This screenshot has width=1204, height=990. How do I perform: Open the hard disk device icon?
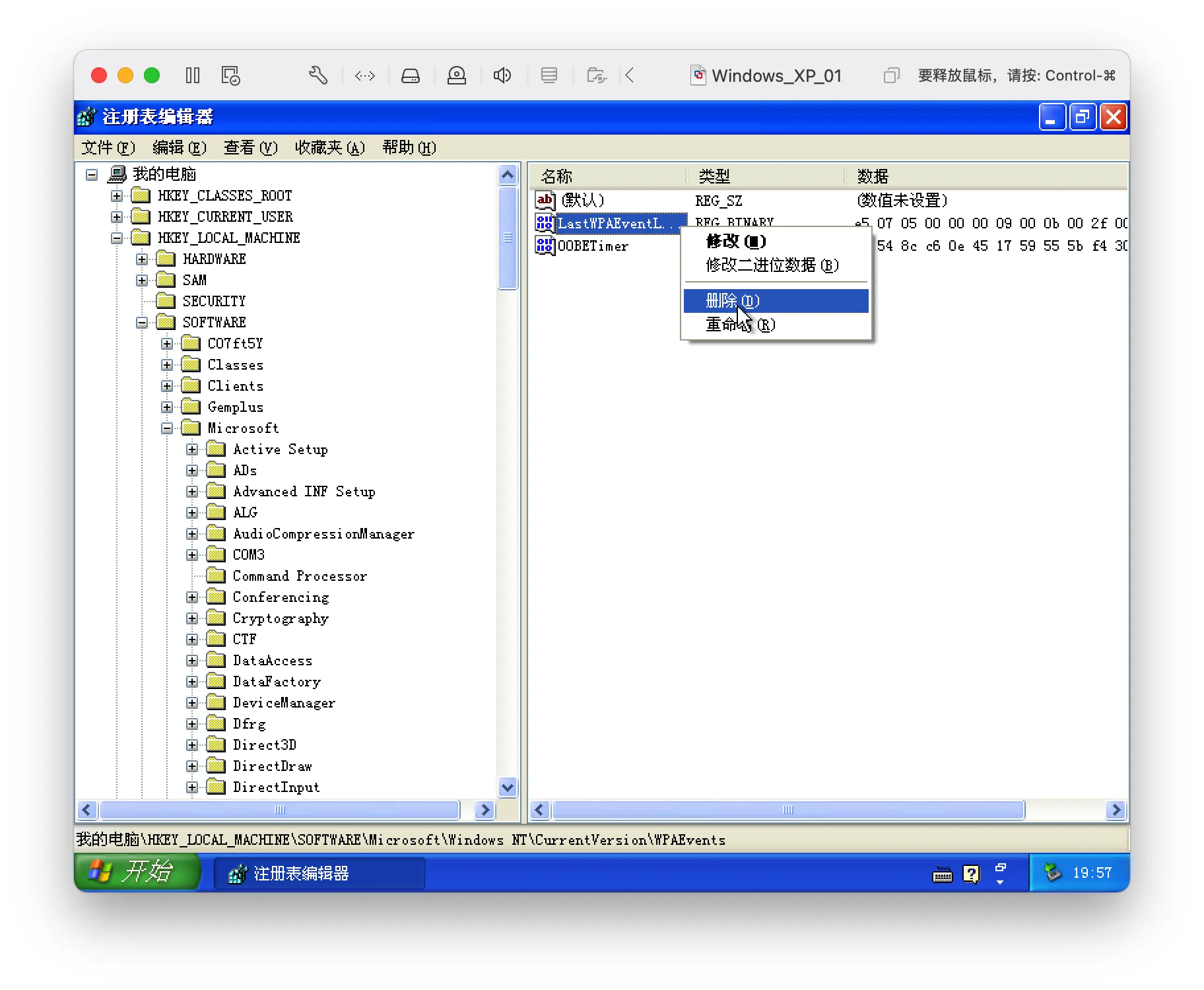(x=411, y=76)
